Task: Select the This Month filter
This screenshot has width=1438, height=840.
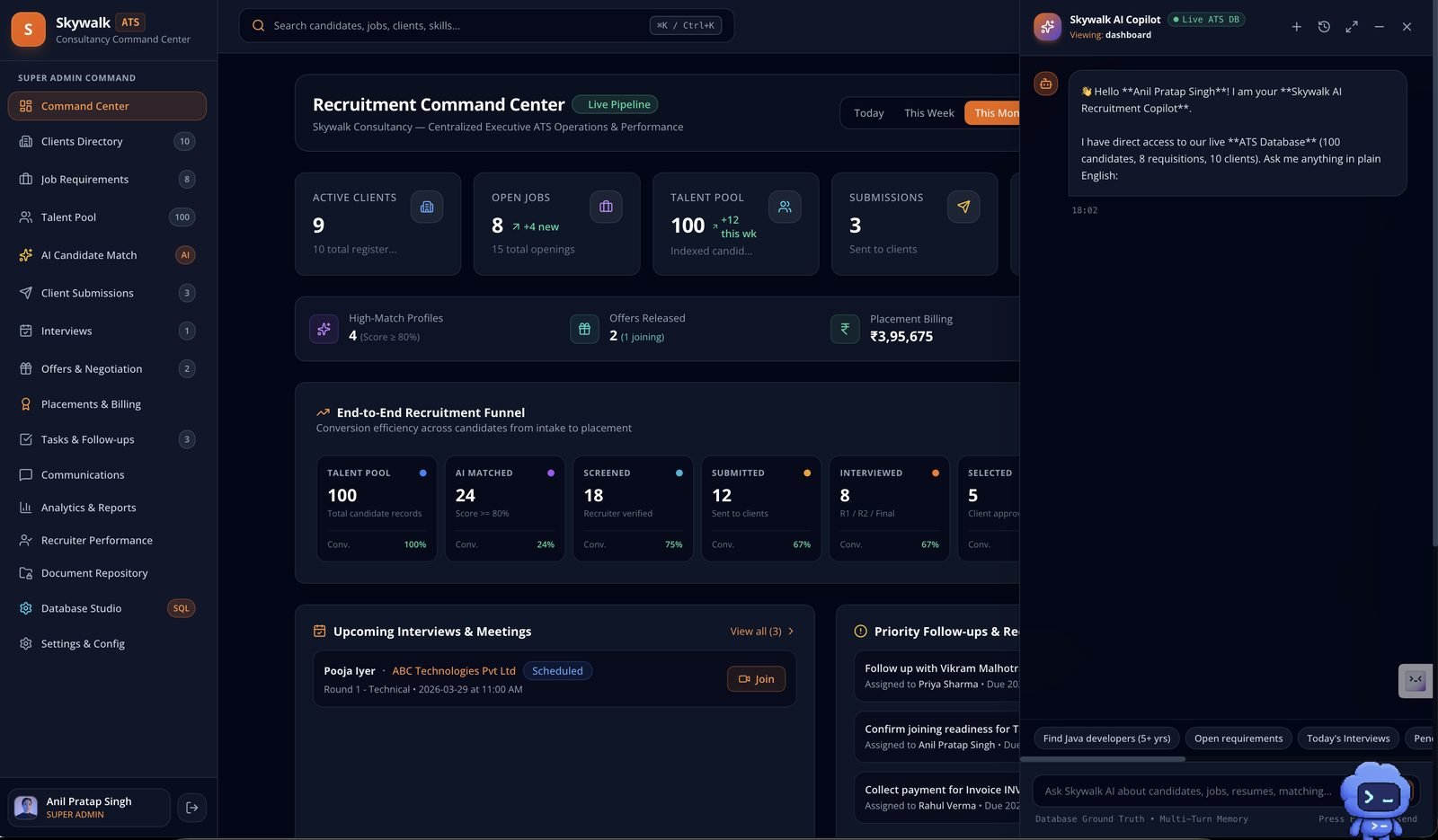Action: pyautogui.click(x=992, y=113)
